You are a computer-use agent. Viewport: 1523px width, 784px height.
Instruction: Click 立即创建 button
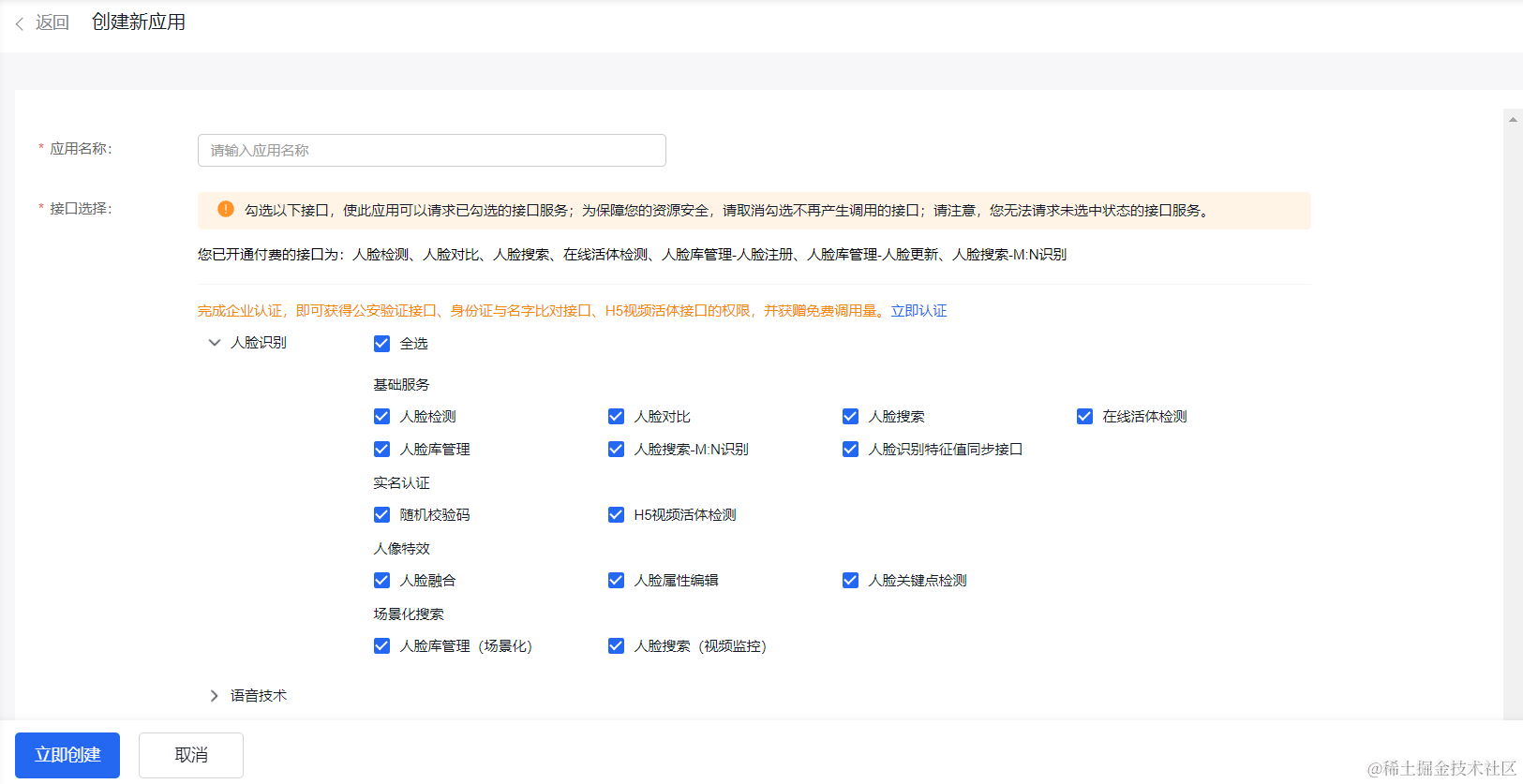(67, 755)
